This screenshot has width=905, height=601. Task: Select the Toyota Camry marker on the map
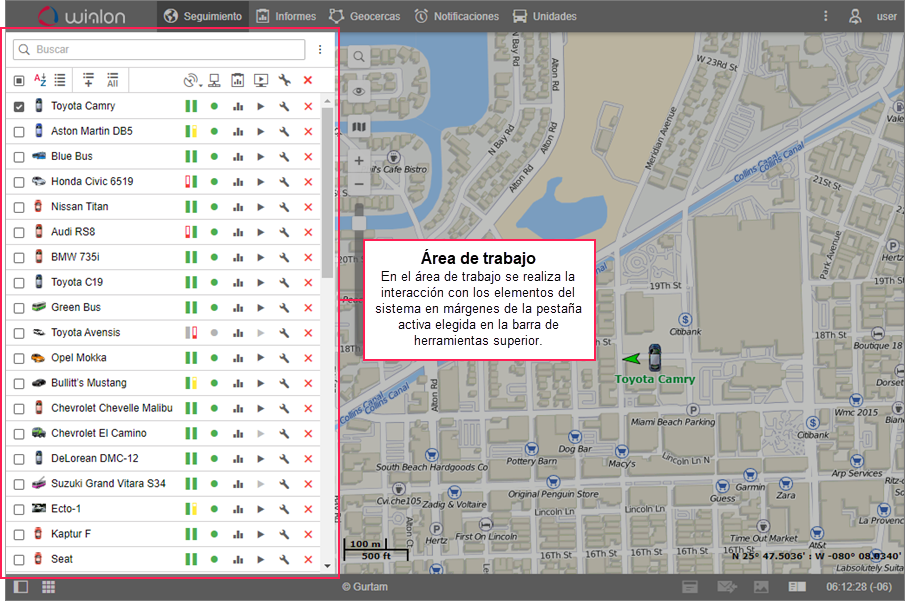[655, 358]
